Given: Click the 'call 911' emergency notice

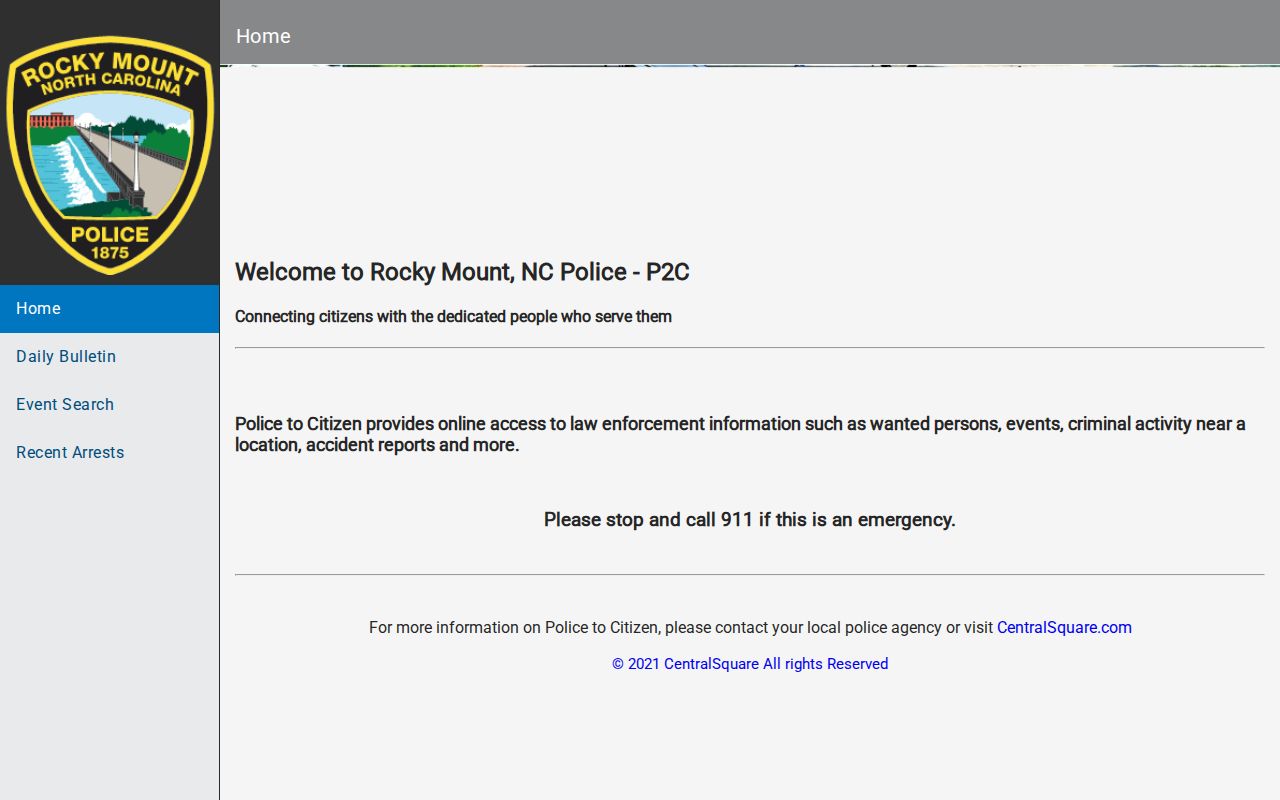Looking at the screenshot, I should click(x=750, y=520).
